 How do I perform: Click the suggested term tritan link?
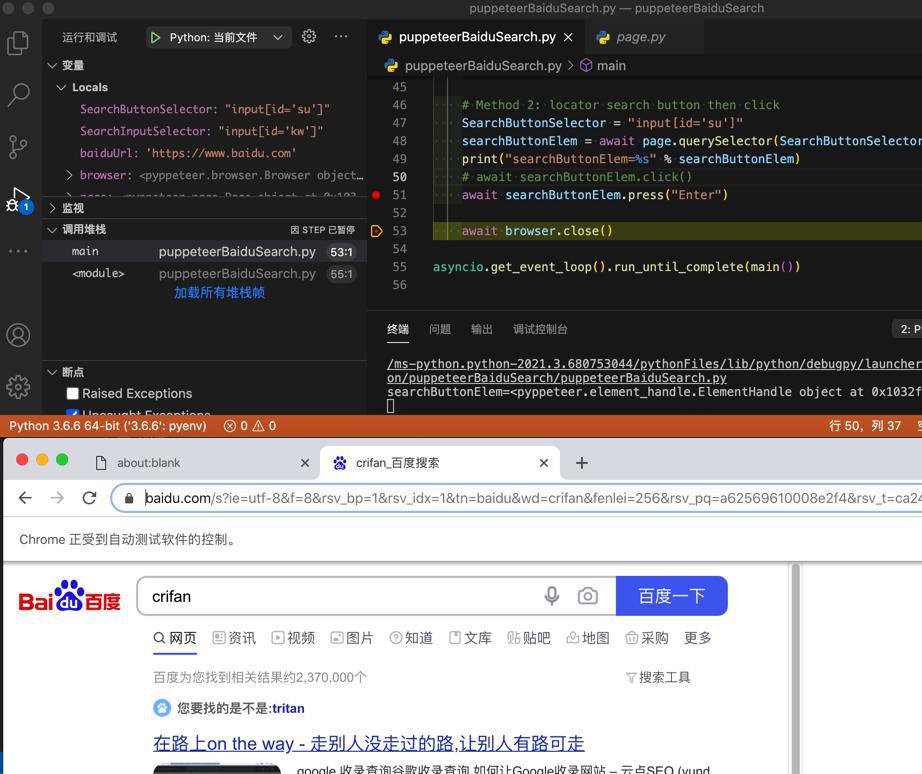tap(288, 709)
